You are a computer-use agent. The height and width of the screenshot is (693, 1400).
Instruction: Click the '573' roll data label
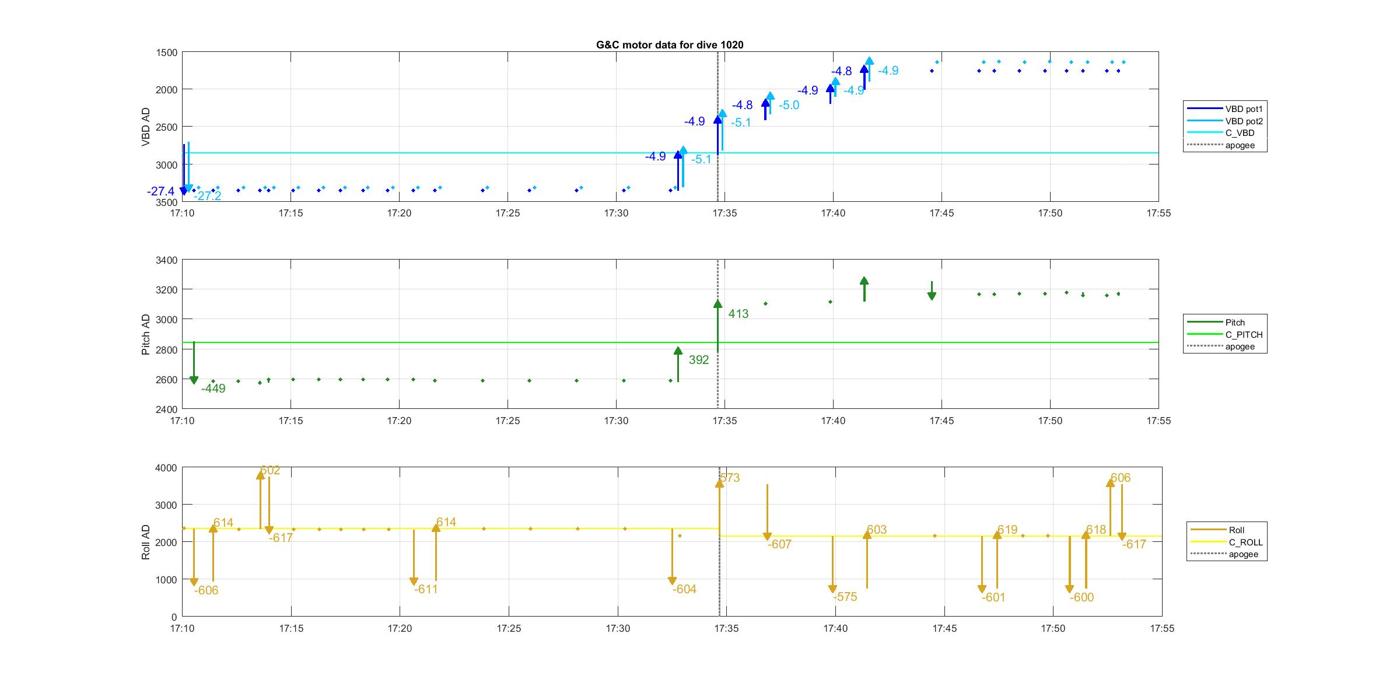[730, 478]
